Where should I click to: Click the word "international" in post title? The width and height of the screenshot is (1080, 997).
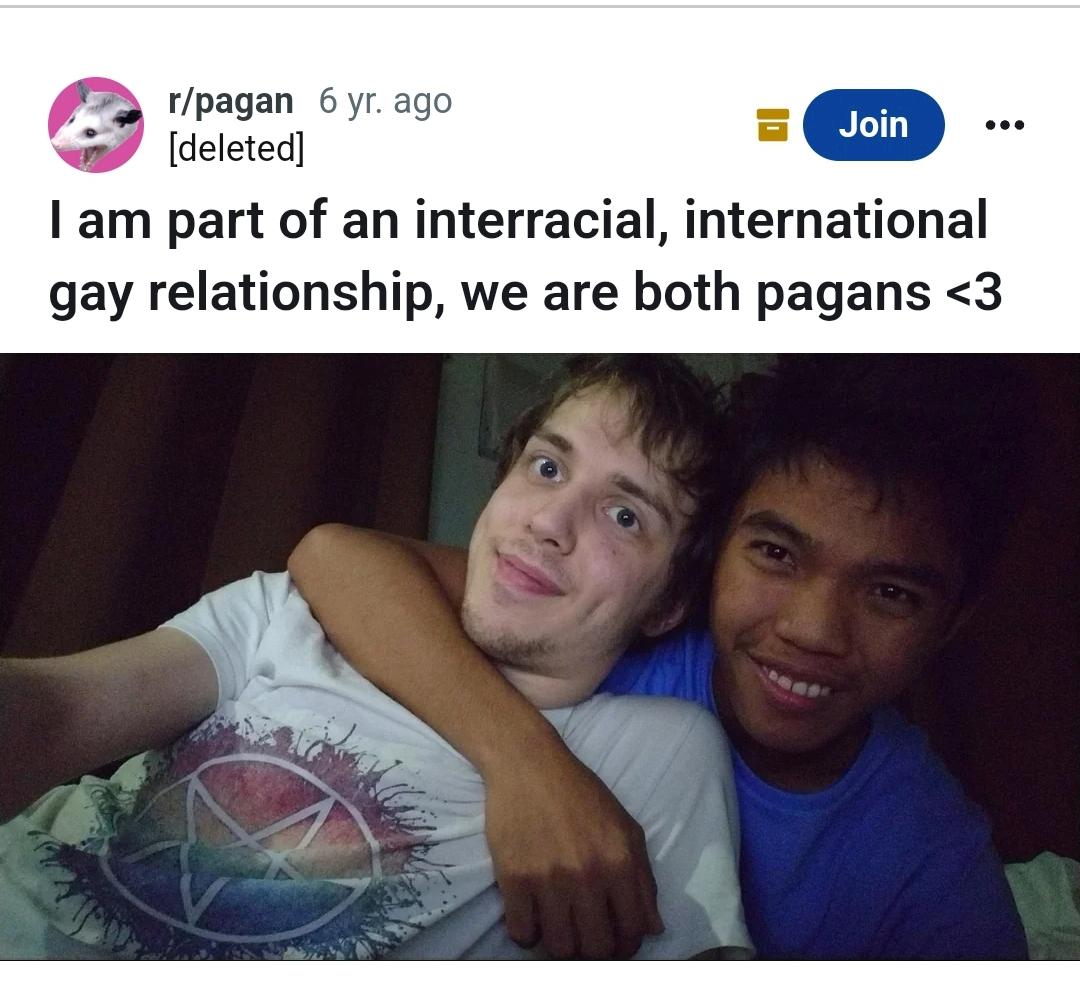[835, 220]
